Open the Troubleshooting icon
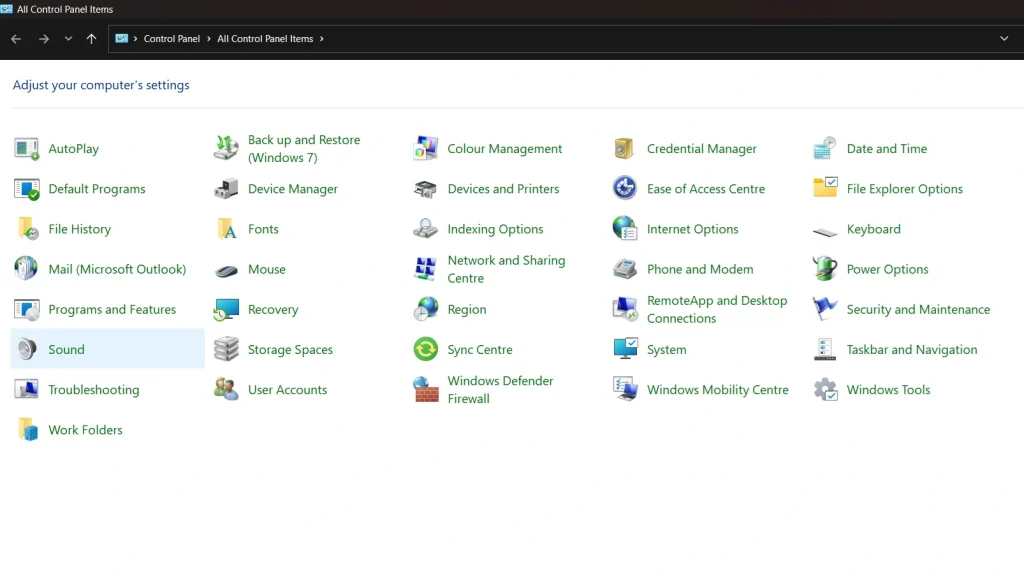This screenshot has height=574, width=1024. pyautogui.click(x=27, y=390)
